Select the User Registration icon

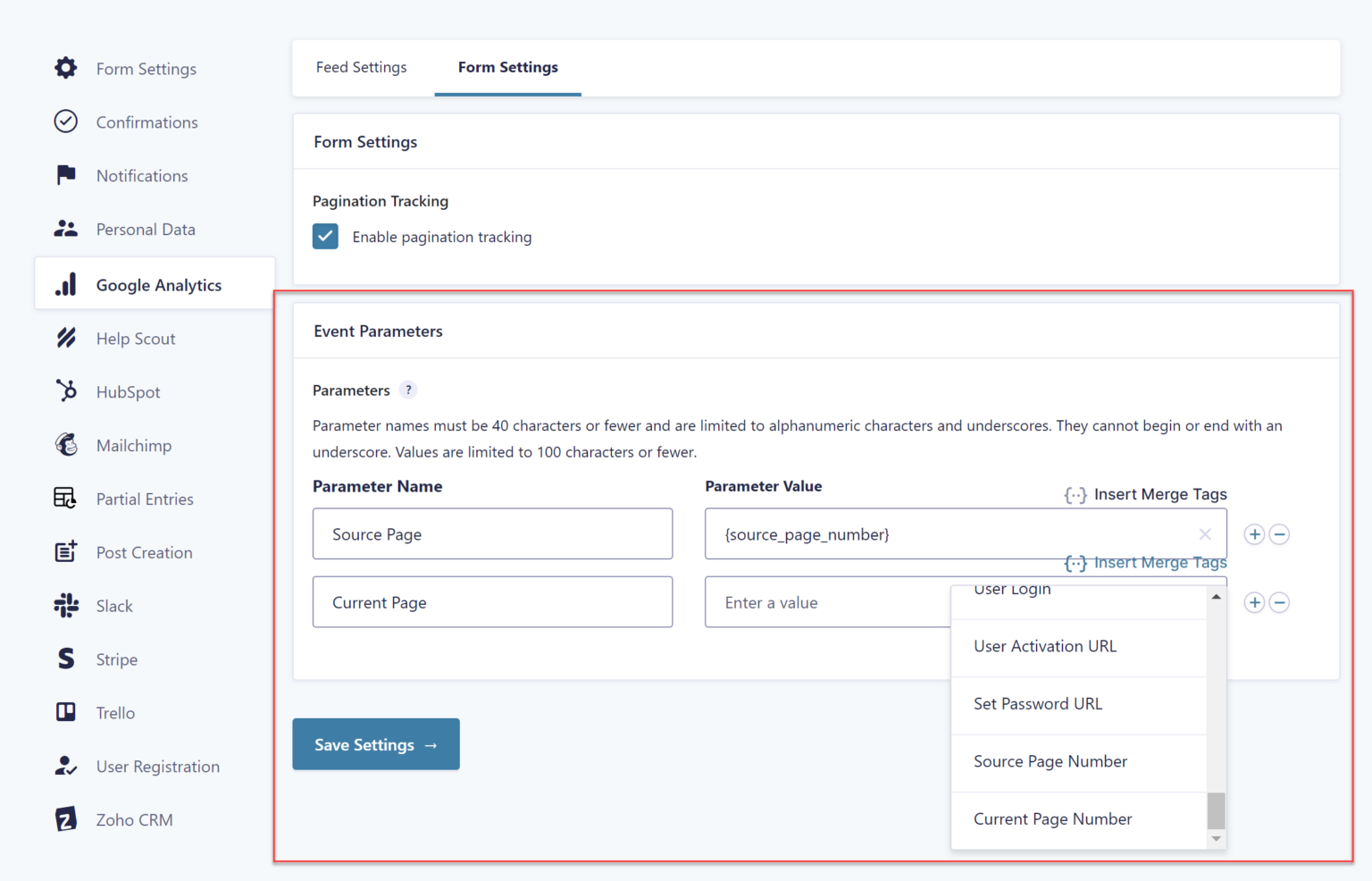coord(66,766)
